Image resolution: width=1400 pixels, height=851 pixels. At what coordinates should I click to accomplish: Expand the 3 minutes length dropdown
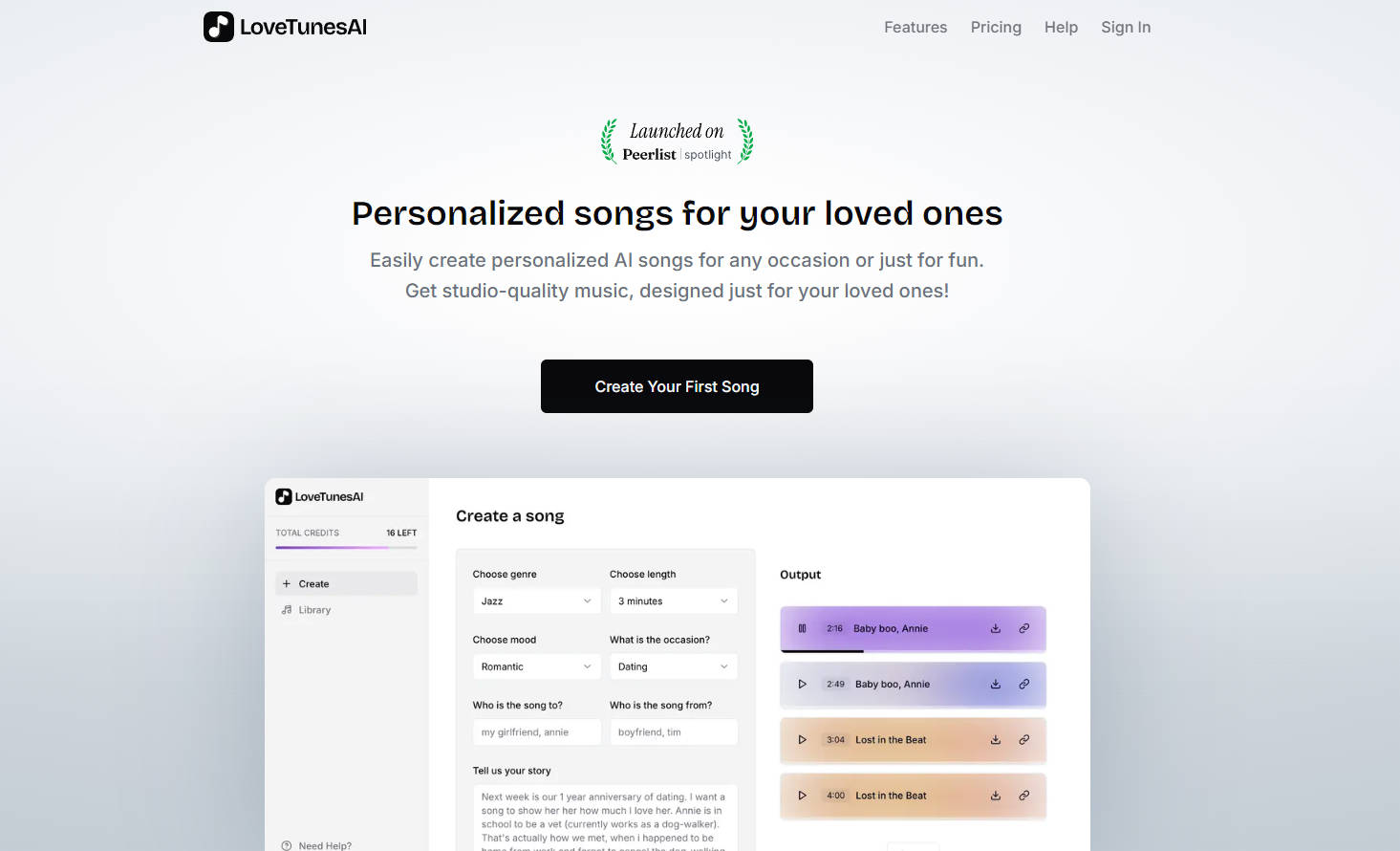click(x=673, y=601)
